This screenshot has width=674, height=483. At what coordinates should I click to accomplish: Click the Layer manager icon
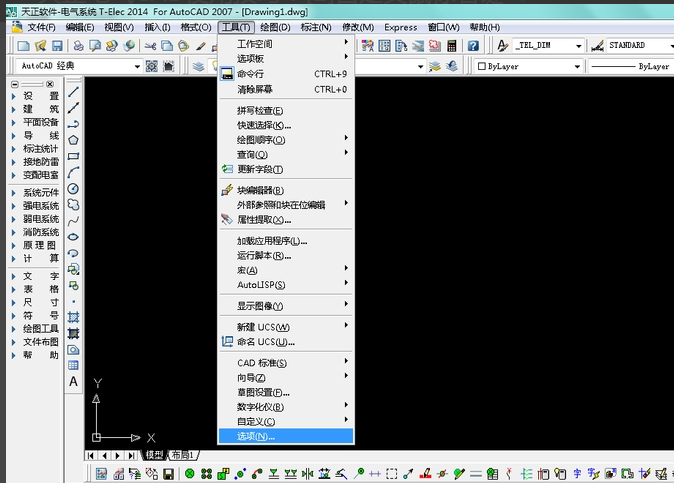pos(198,66)
